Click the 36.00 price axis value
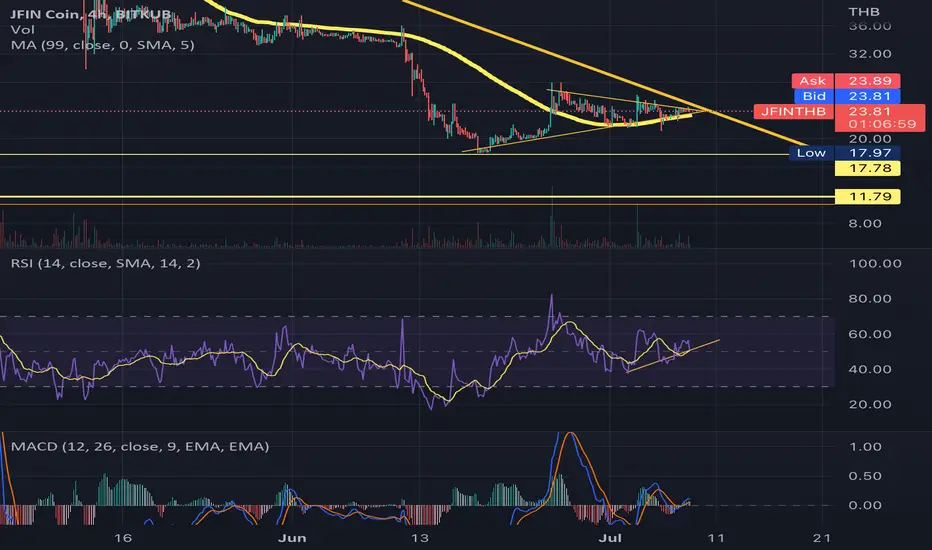This screenshot has width=932, height=550. [870, 26]
